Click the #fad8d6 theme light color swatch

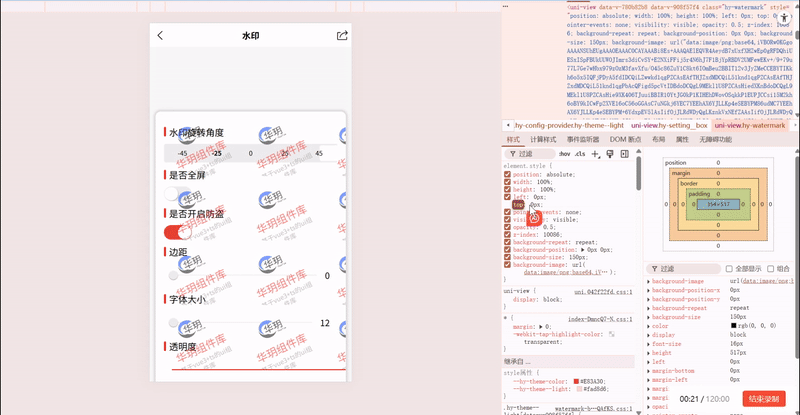[x=579, y=389]
